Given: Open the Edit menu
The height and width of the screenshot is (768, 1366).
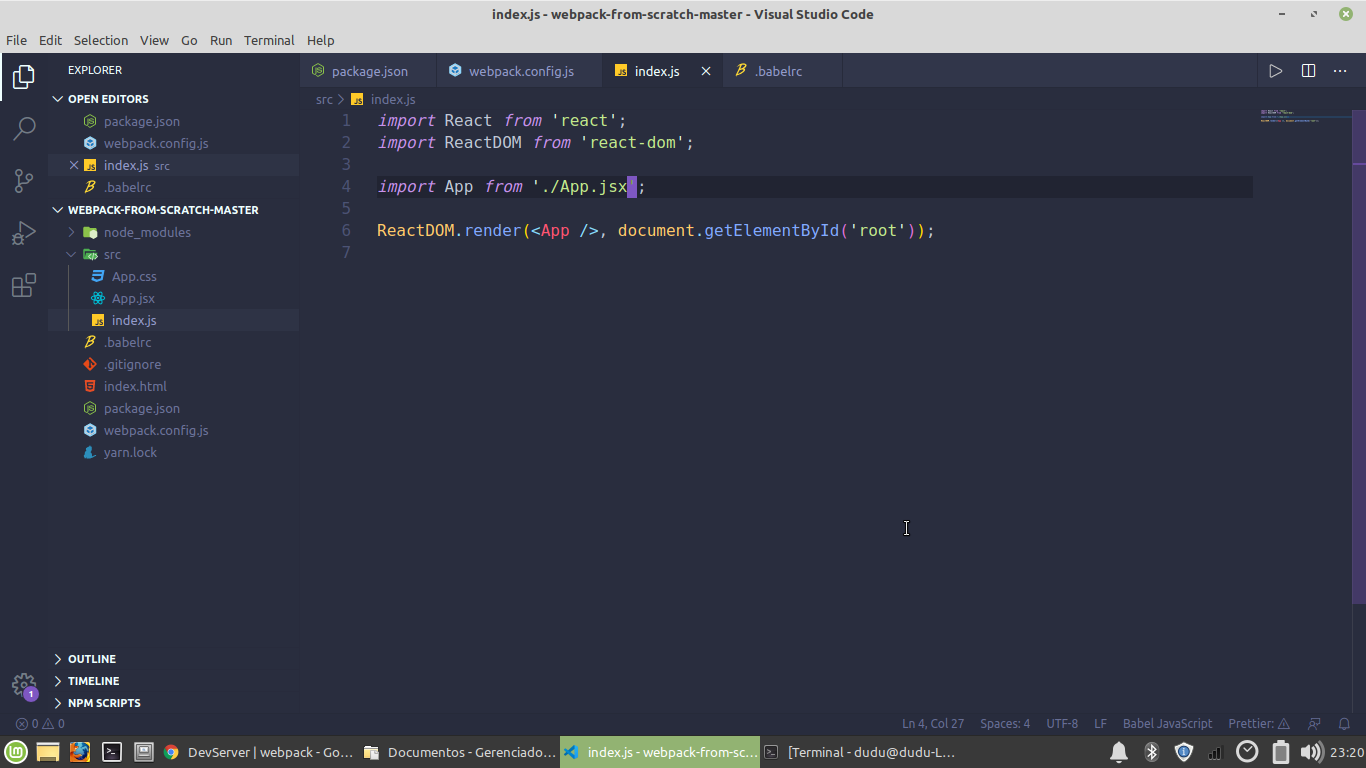Looking at the screenshot, I should [x=50, y=40].
